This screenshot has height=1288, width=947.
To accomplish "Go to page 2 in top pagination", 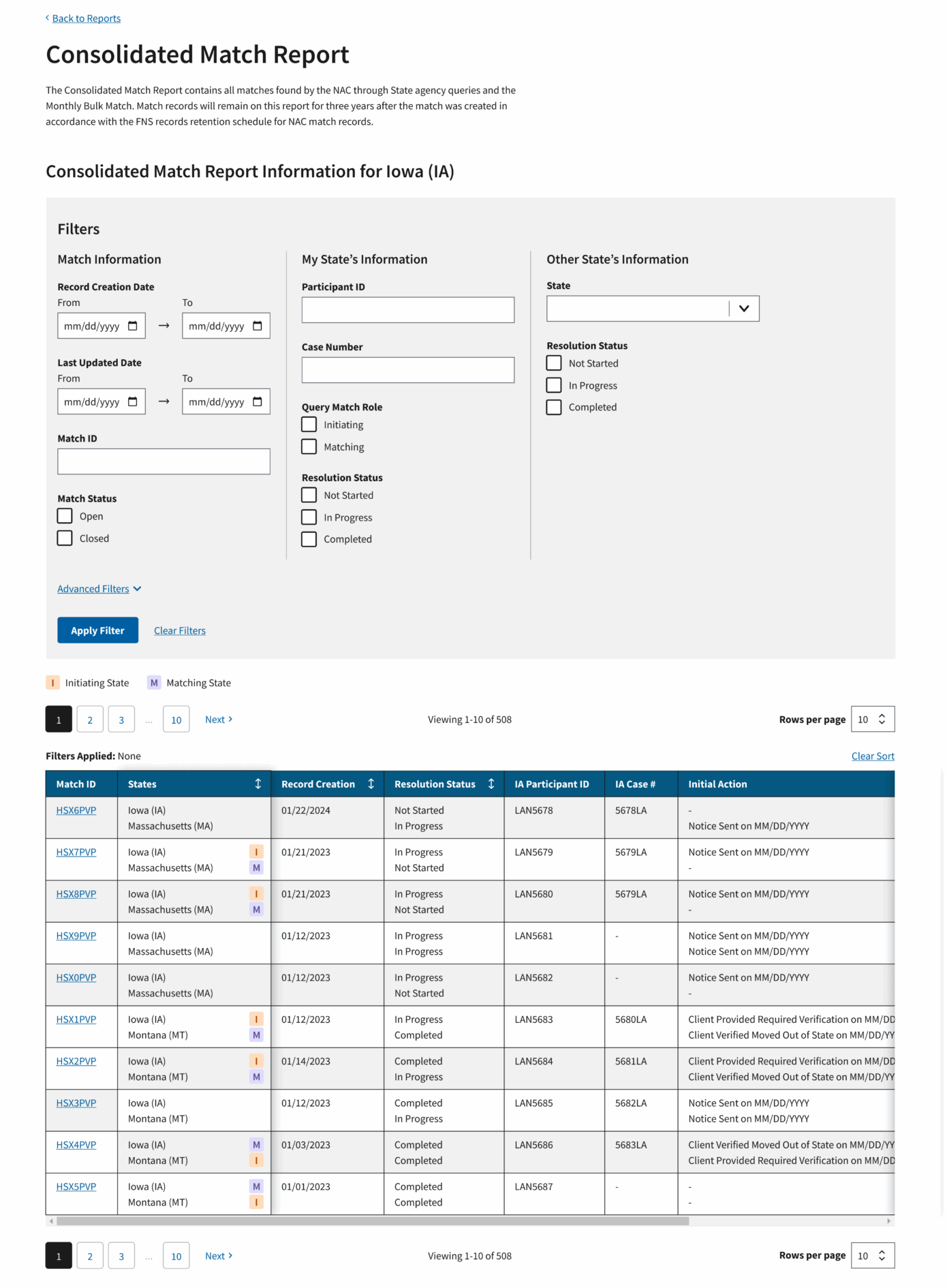I will [x=90, y=720].
